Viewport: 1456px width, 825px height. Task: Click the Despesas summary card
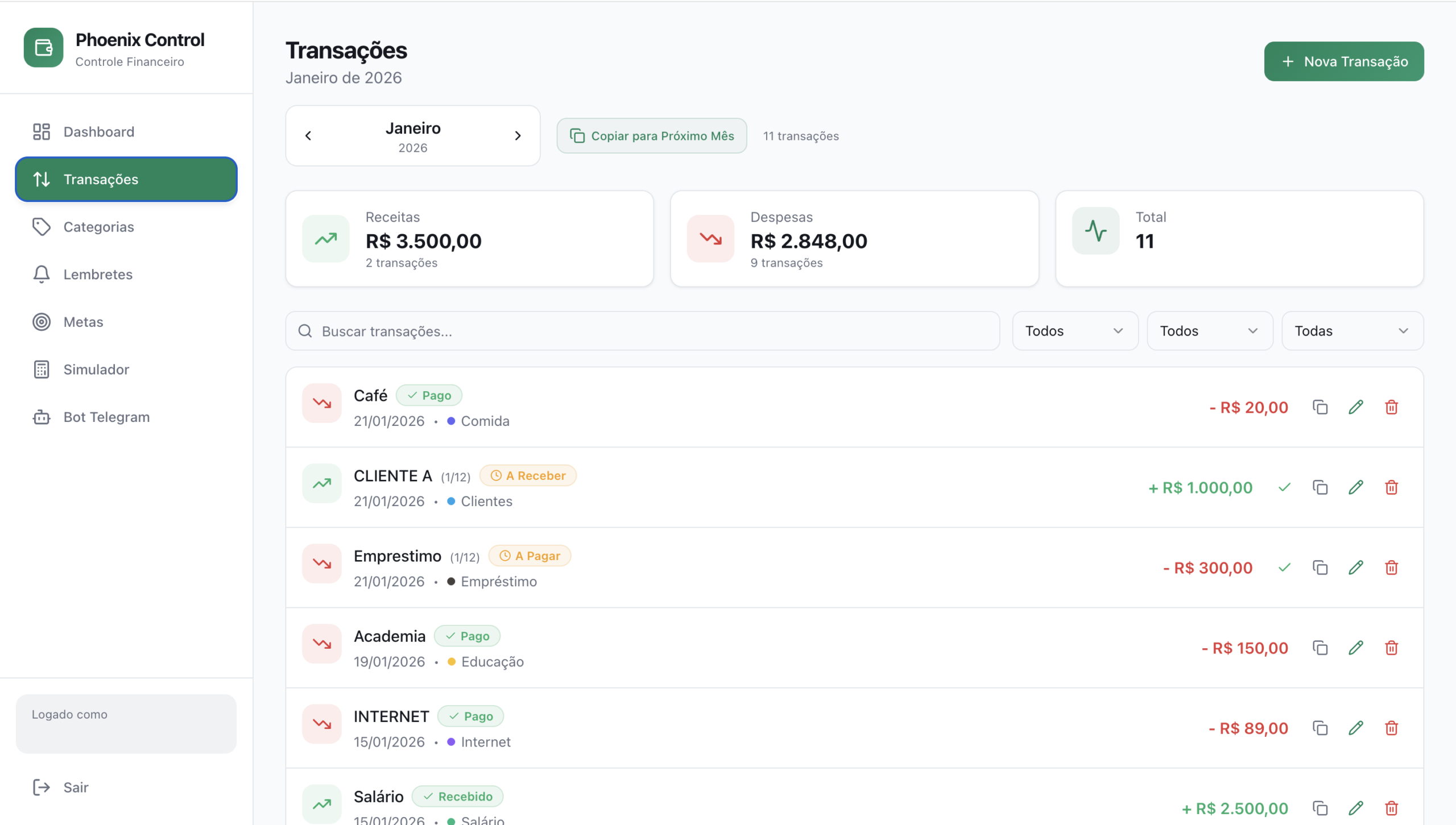[855, 239]
